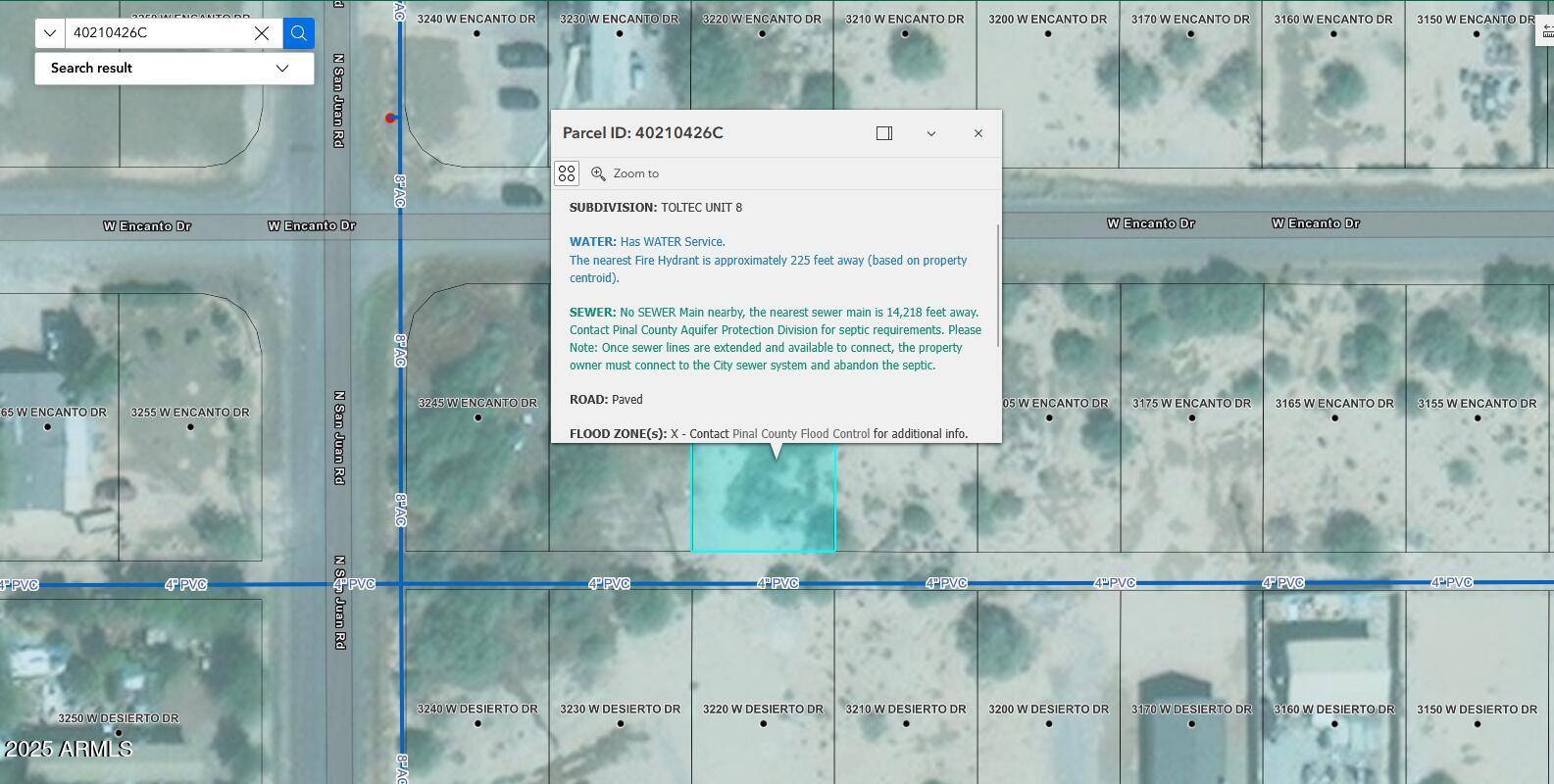Click the SUBDIVISION: TOLTEC UNIT 8 text
The image size is (1554, 784).
(656, 208)
